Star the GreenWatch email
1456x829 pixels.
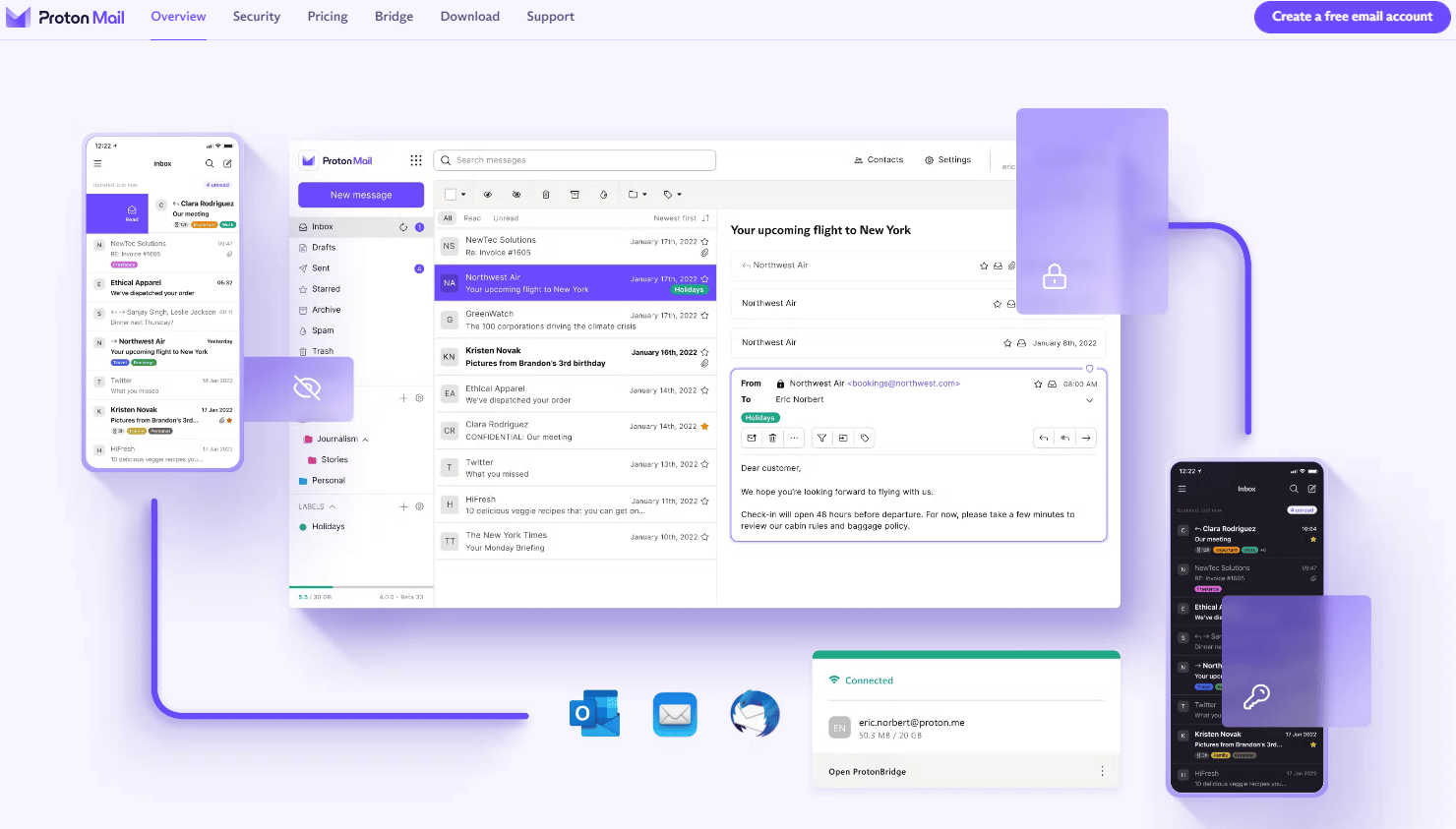coord(704,316)
